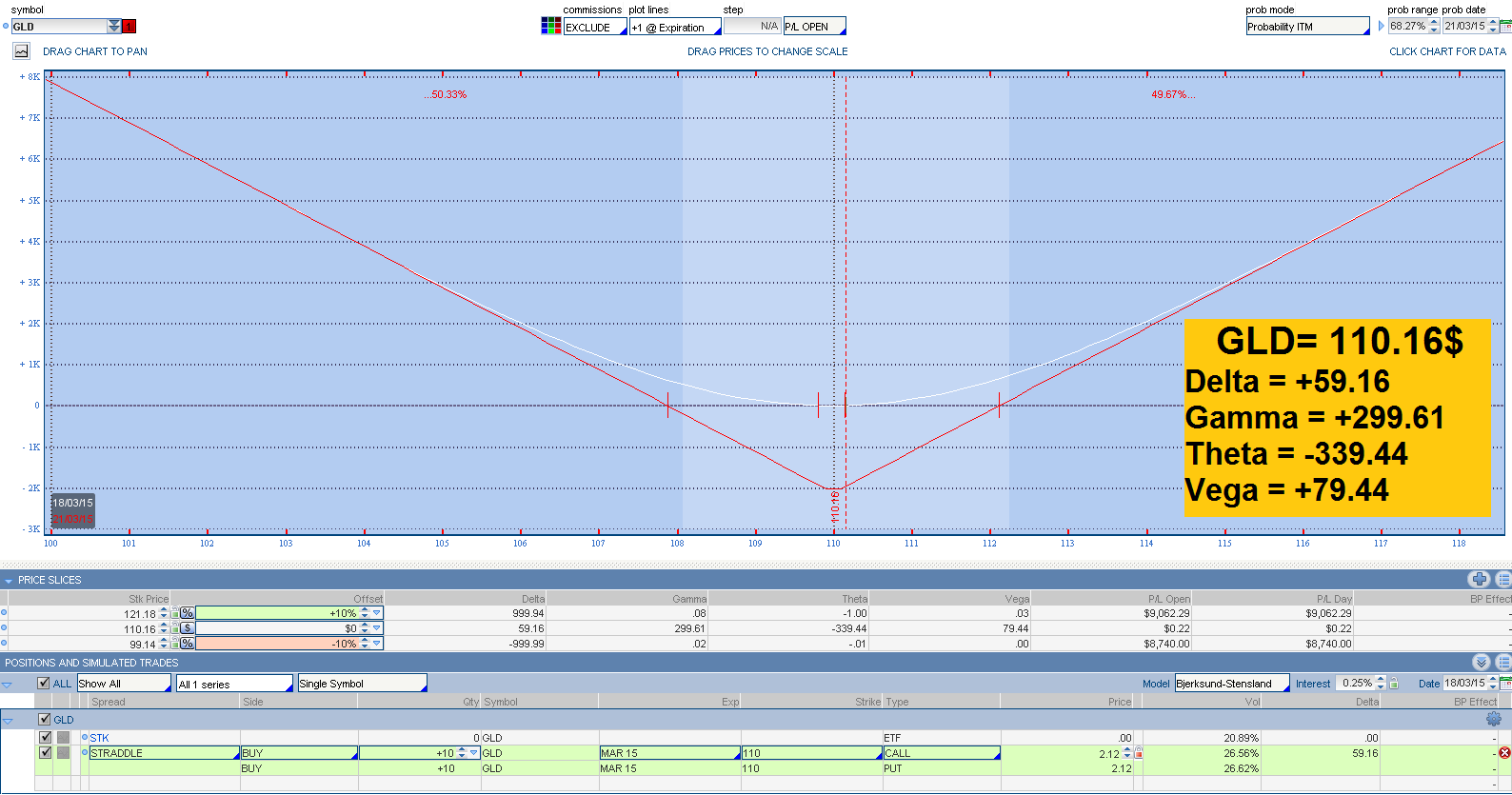
Task: Open the STRADDLE spread type dropdown
Action: pos(165,753)
